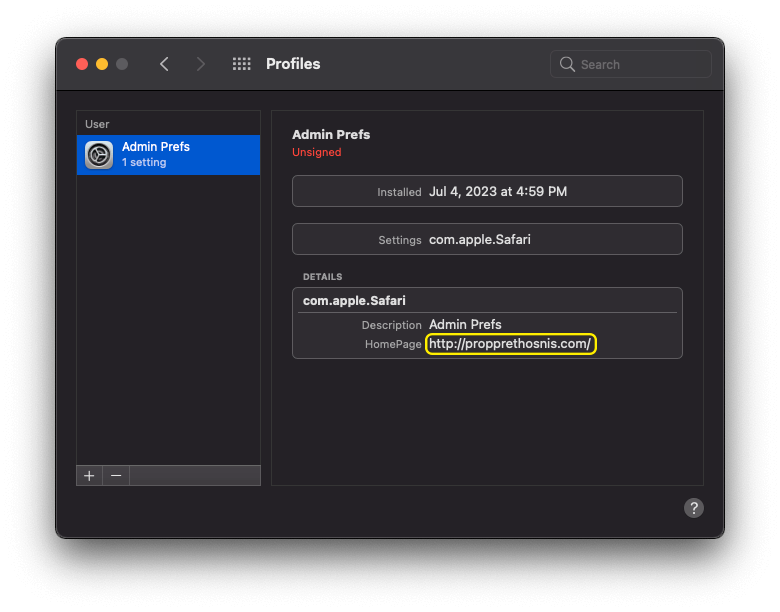This screenshot has width=780, height=612.
Task: Click the Description value Admin Prefs
Action: [465, 324]
